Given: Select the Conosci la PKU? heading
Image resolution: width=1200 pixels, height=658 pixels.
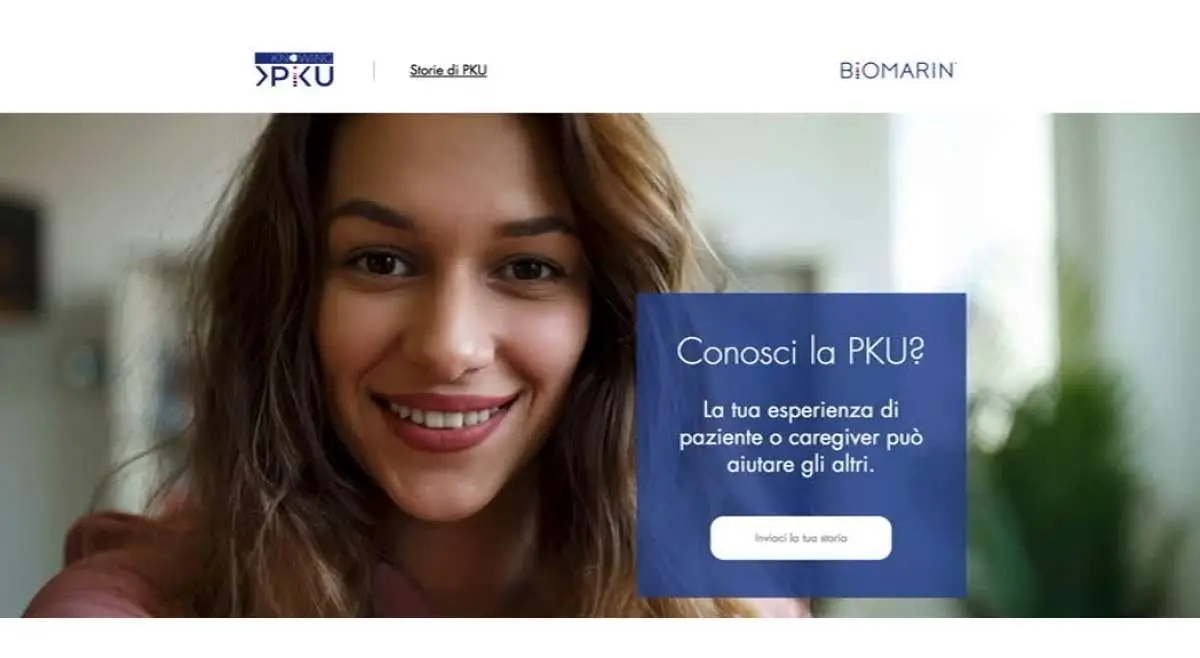Looking at the screenshot, I should point(800,352).
